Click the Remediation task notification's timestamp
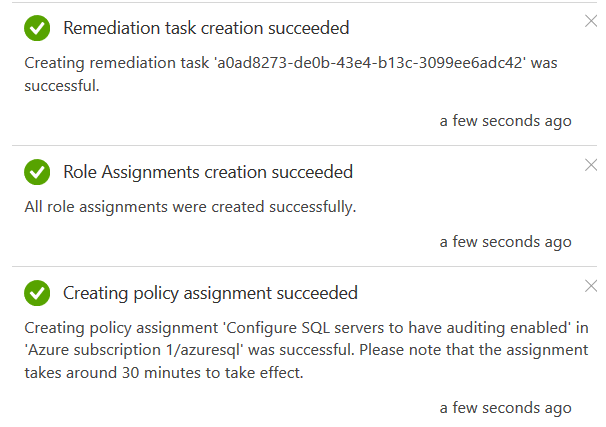The height and width of the screenshot is (427, 606). [x=505, y=121]
